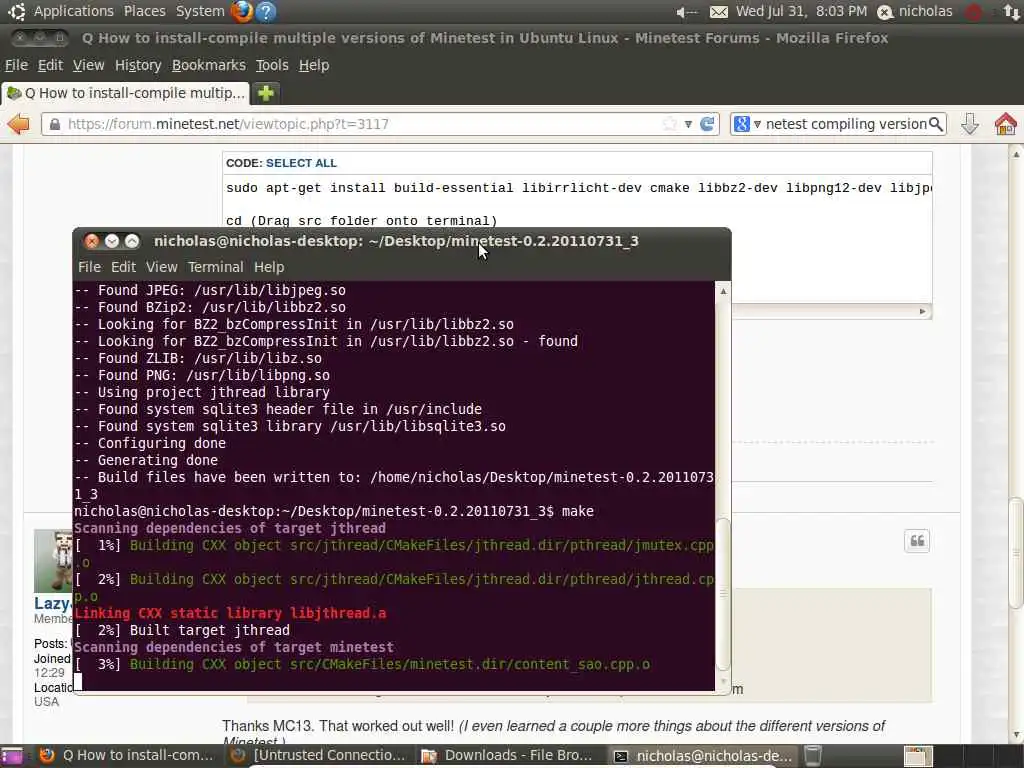Open the terminal Edit menu
The image size is (1024, 768).
[123, 267]
